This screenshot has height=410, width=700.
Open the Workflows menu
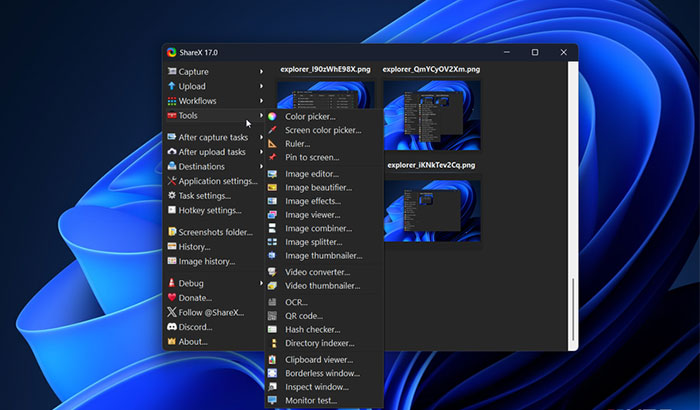pos(215,101)
